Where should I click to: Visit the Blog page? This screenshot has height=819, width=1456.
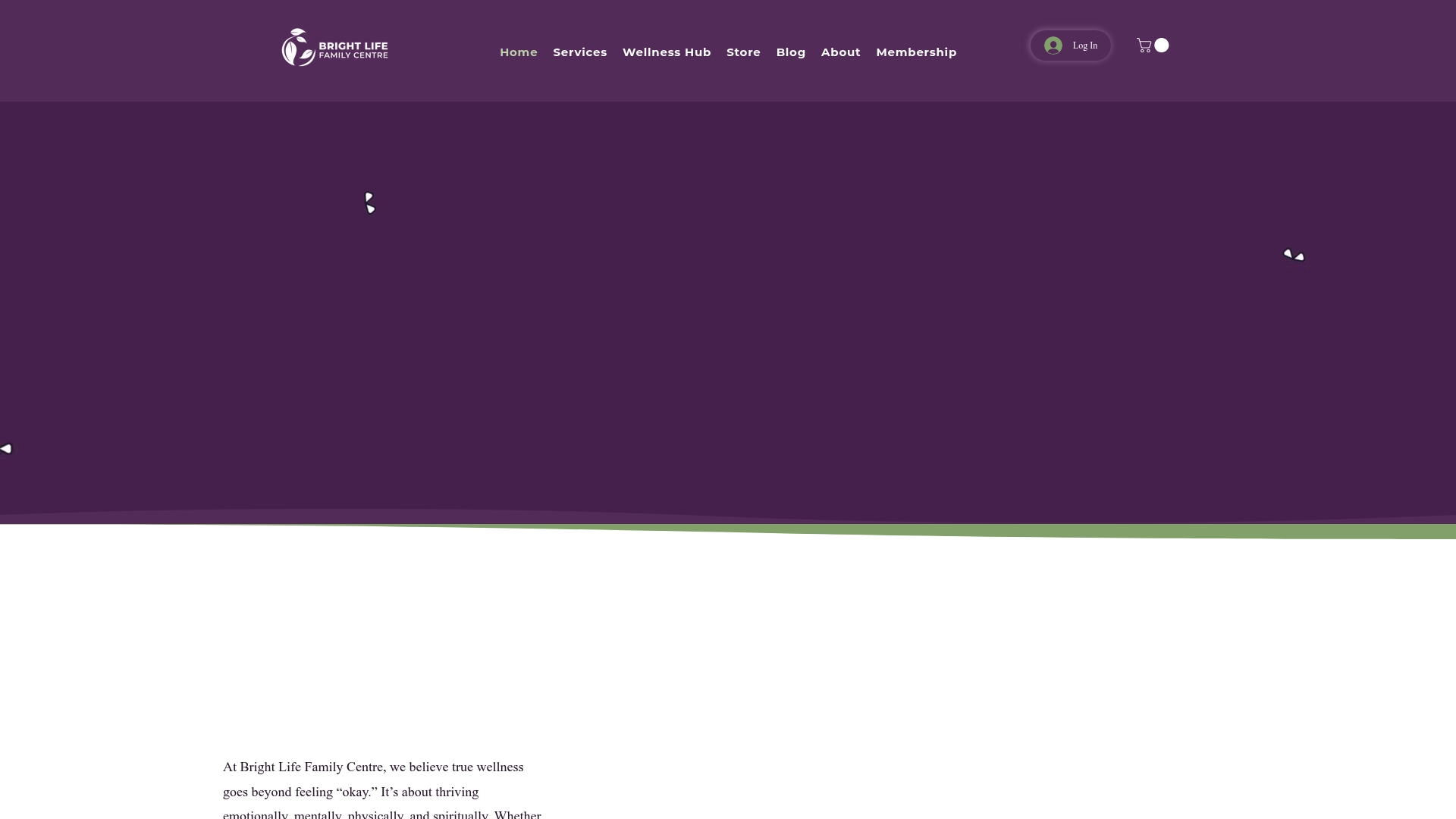[791, 52]
